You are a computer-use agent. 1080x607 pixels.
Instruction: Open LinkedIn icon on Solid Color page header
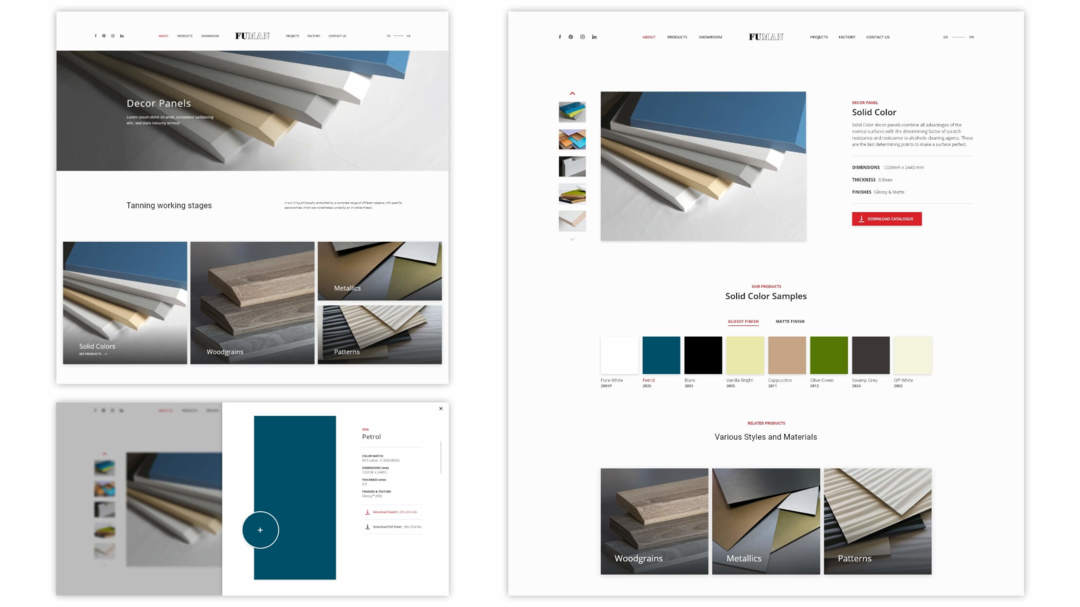click(x=594, y=37)
